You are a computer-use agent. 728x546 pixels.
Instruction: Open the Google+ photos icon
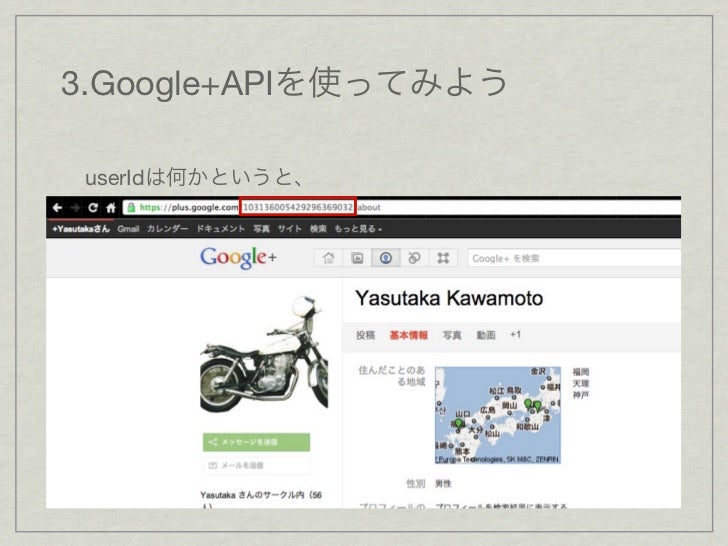pos(357,258)
